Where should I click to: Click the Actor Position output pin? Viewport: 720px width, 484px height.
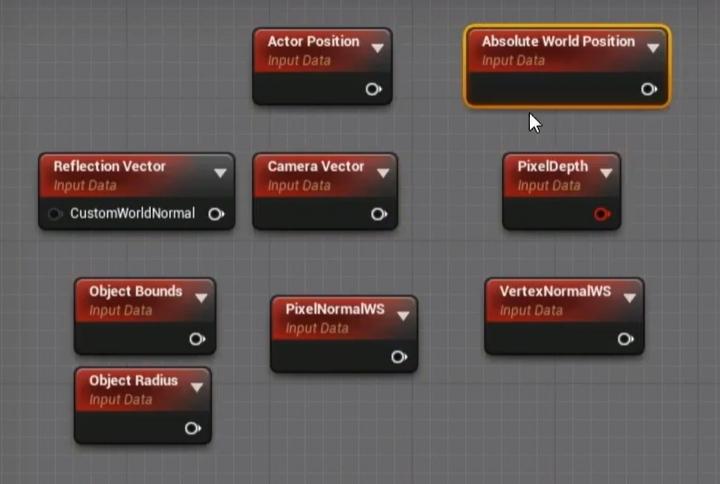(x=373, y=89)
